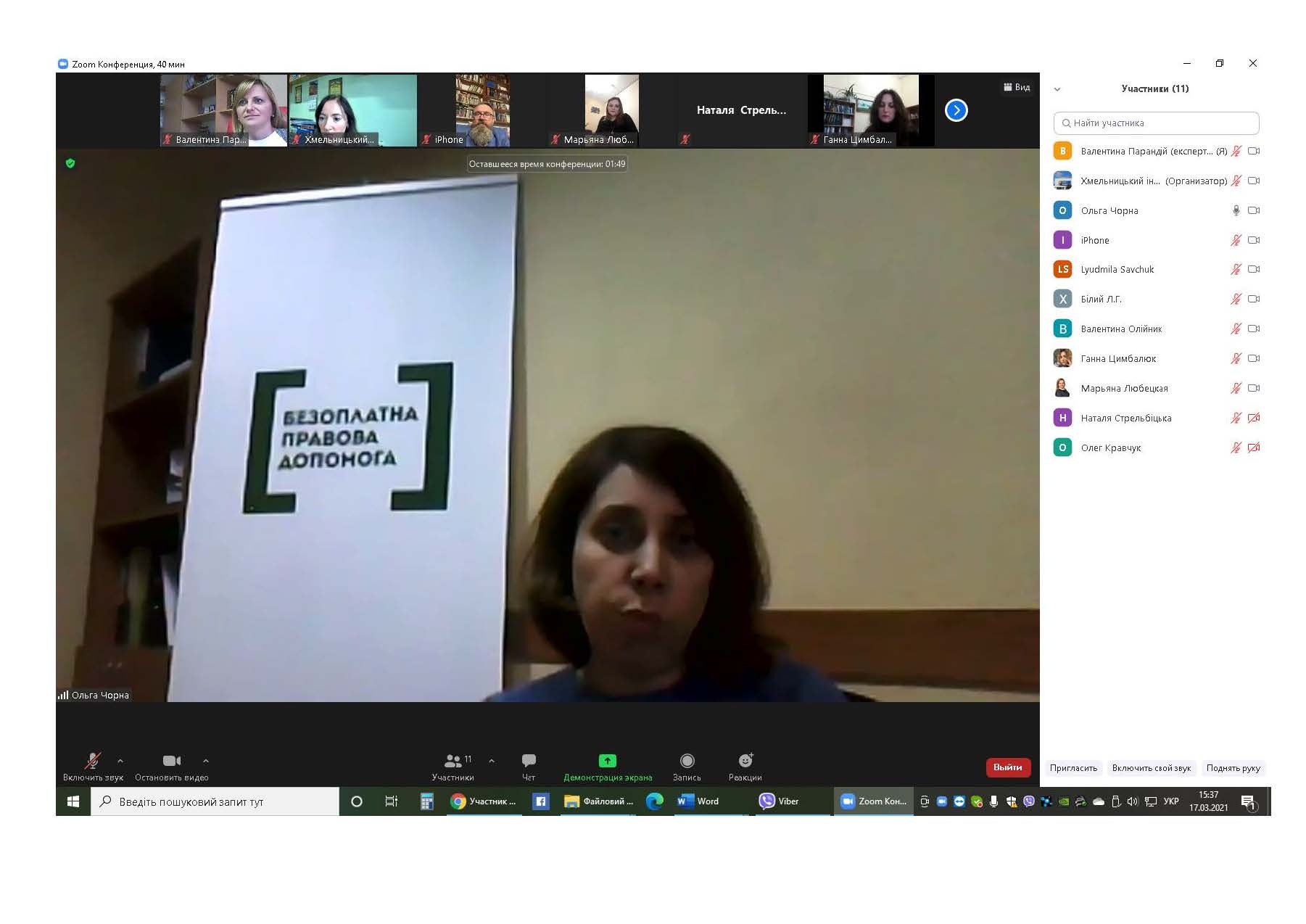Image resolution: width=1306 pixels, height=924 pixels.
Task: Toggle the camera icon in Lyudmila Savchuk row
Action: (x=1254, y=269)
